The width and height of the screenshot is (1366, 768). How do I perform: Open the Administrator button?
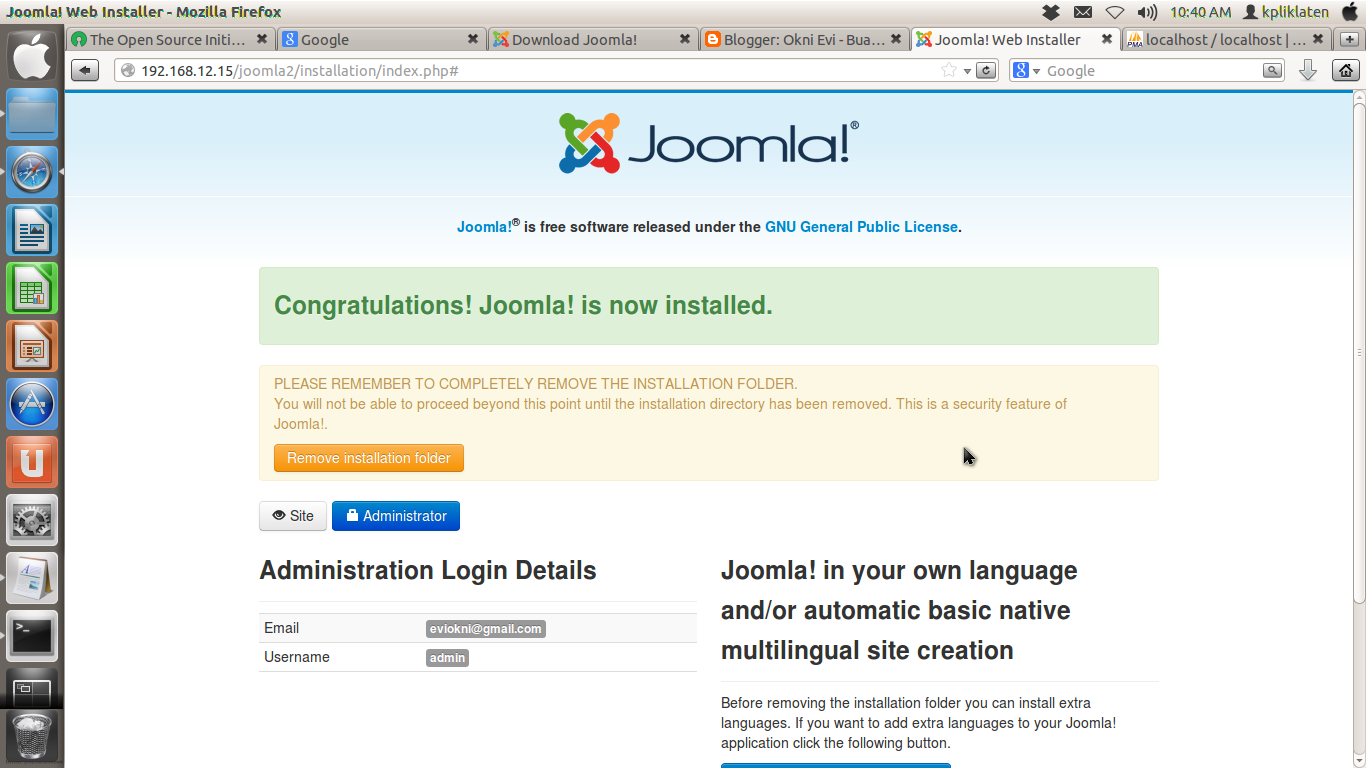(396, 516)
